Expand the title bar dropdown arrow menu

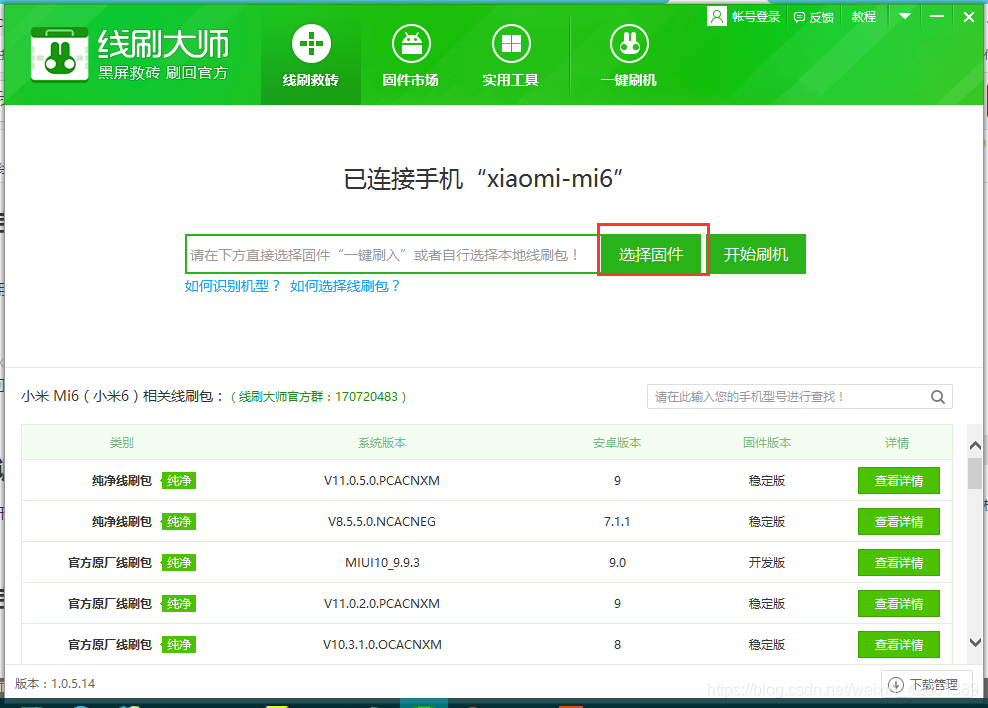point(905,16)
